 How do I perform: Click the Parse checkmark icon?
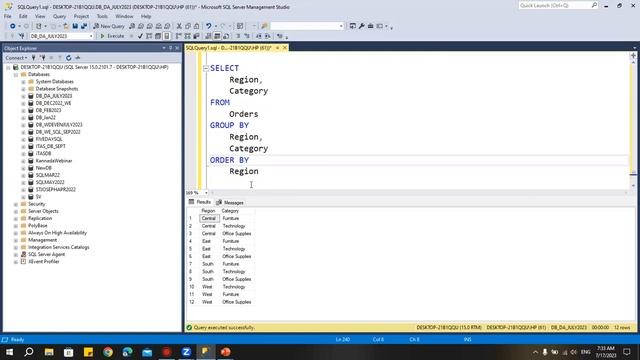(x=140, y=36)
